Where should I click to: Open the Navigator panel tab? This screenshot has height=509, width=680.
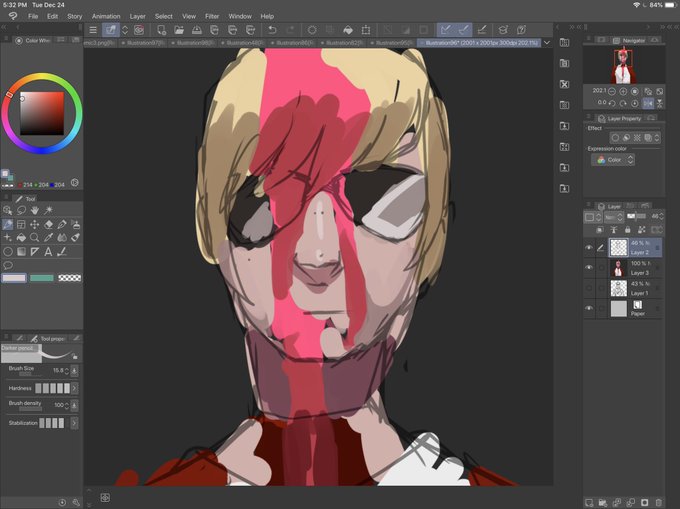tap(630, 40)
